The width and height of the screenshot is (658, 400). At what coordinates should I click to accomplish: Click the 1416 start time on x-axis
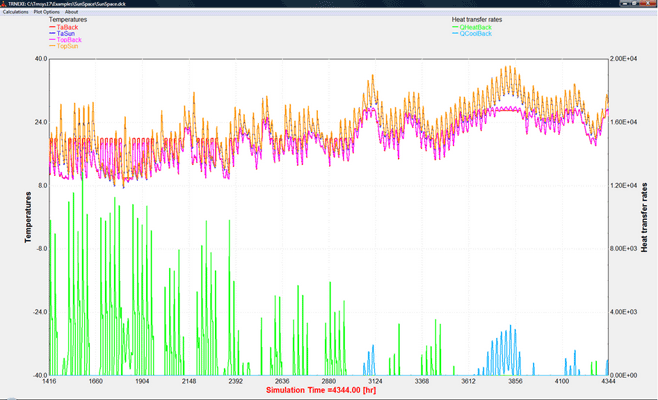(x=50, y=382)
